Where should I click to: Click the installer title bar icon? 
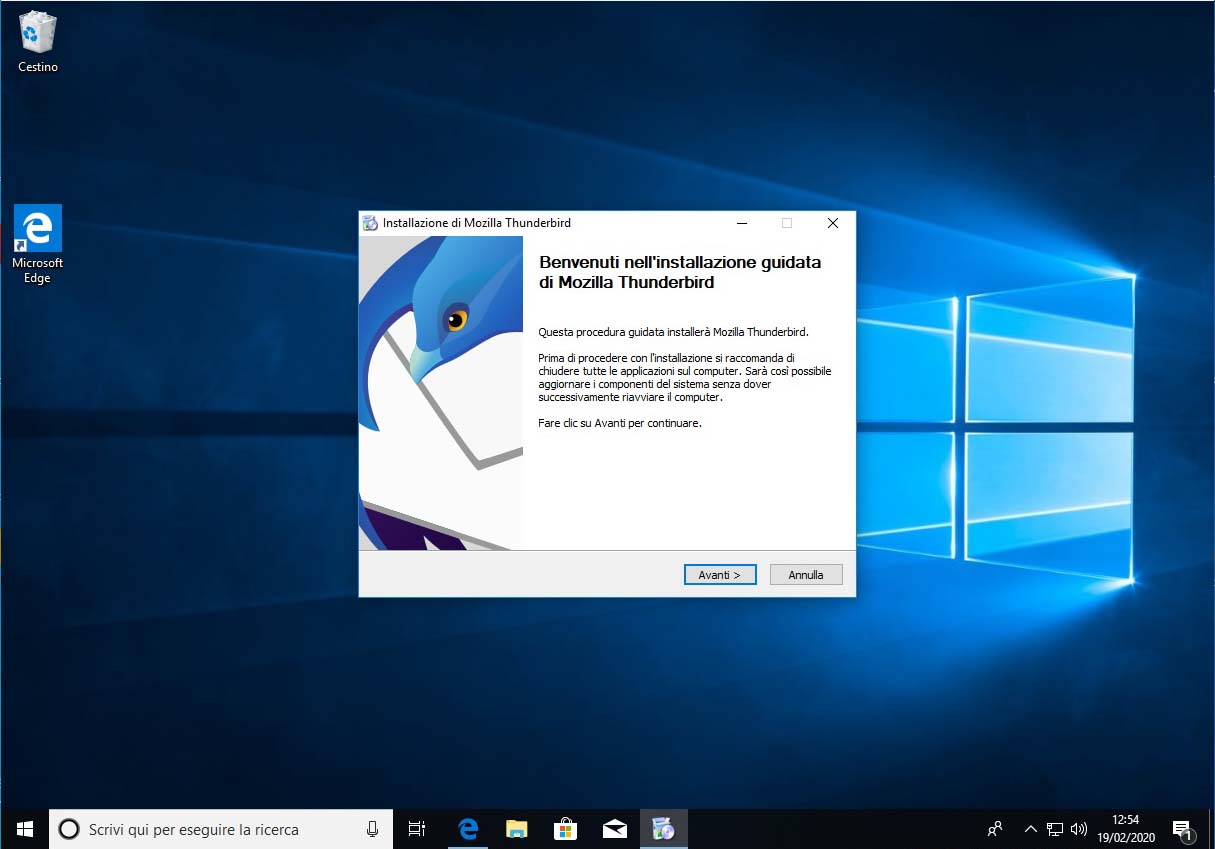[371, 223]
